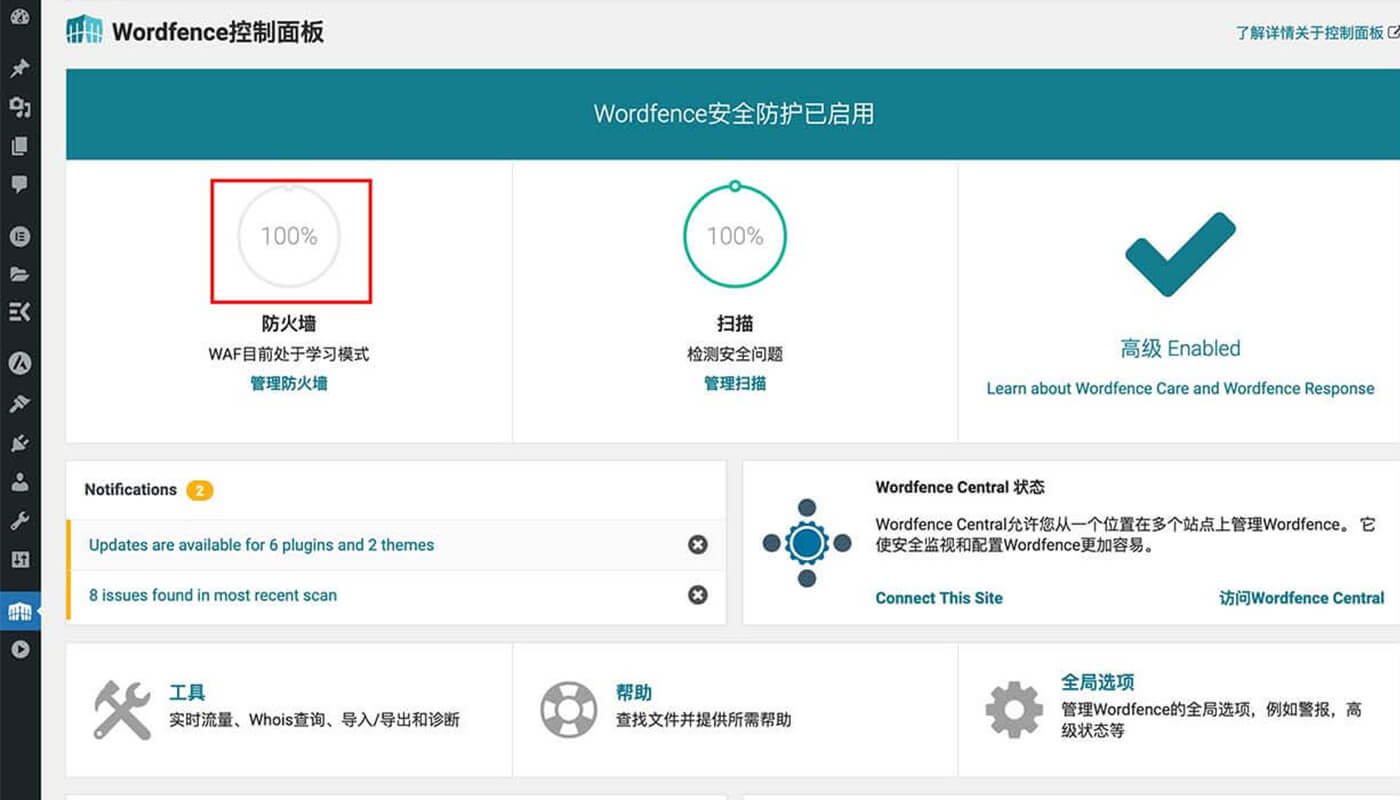Open 了解详情关于控制面板 link
The height and width of the screenshot is (800, 1400).
click(1310, 33)
